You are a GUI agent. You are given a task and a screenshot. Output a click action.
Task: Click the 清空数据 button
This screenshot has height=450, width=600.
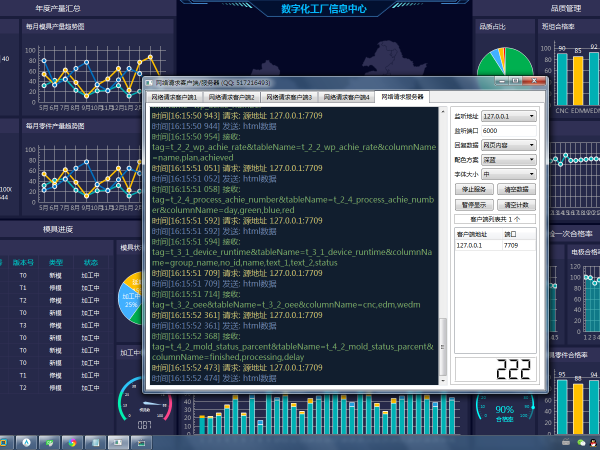point(517,188)
